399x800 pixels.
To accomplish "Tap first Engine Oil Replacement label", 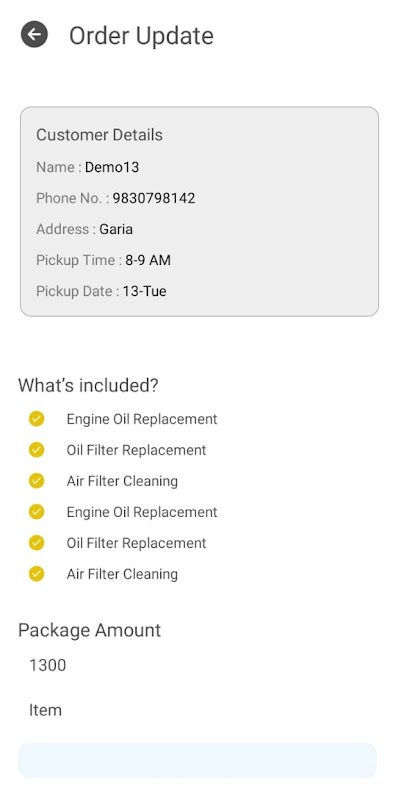I will pyautogui.click(x=142, y=419).
